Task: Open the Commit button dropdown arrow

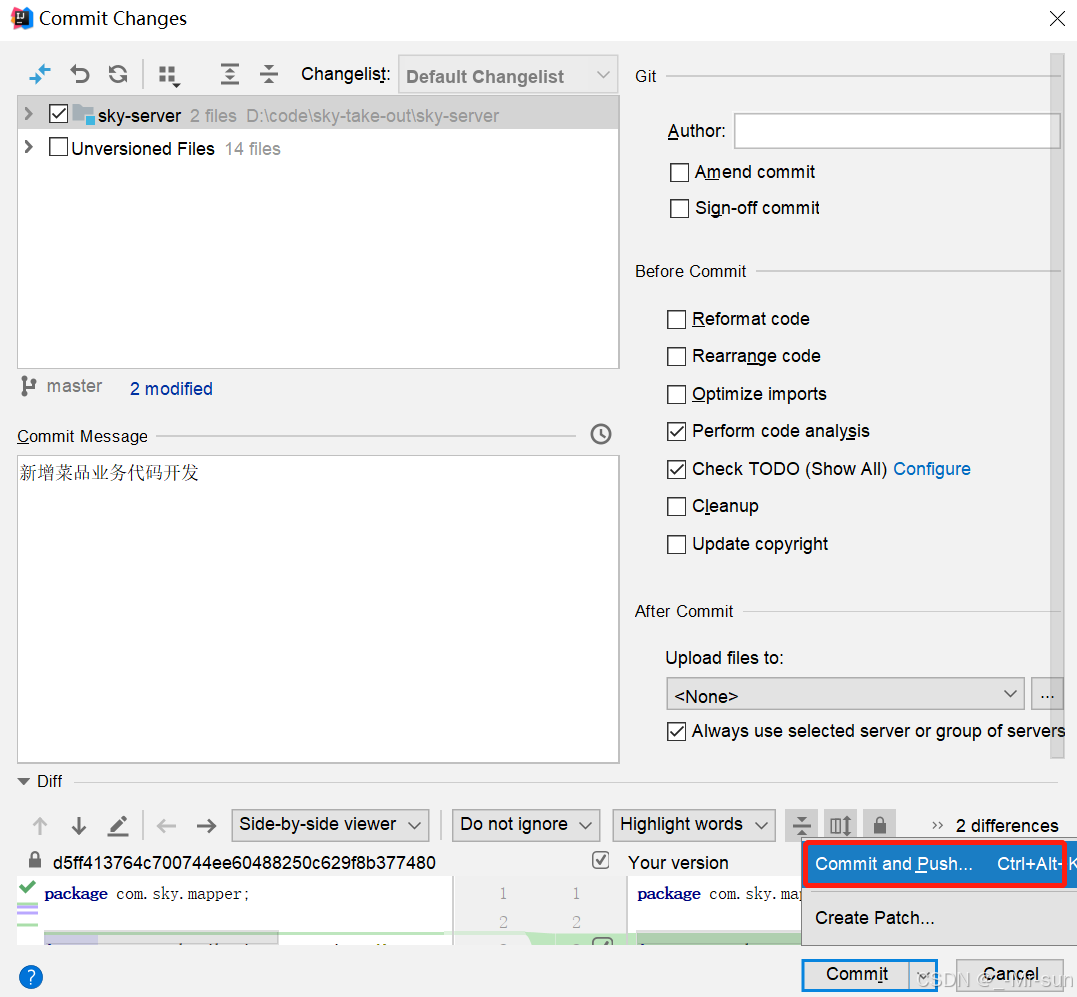Action: pyautogui.click(x=923, y=975)
